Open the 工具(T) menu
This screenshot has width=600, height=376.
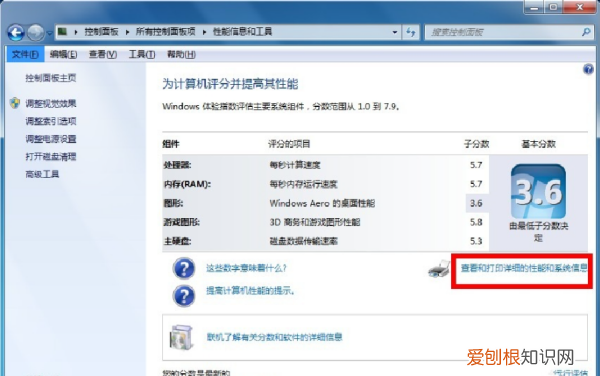pos(142,54)
